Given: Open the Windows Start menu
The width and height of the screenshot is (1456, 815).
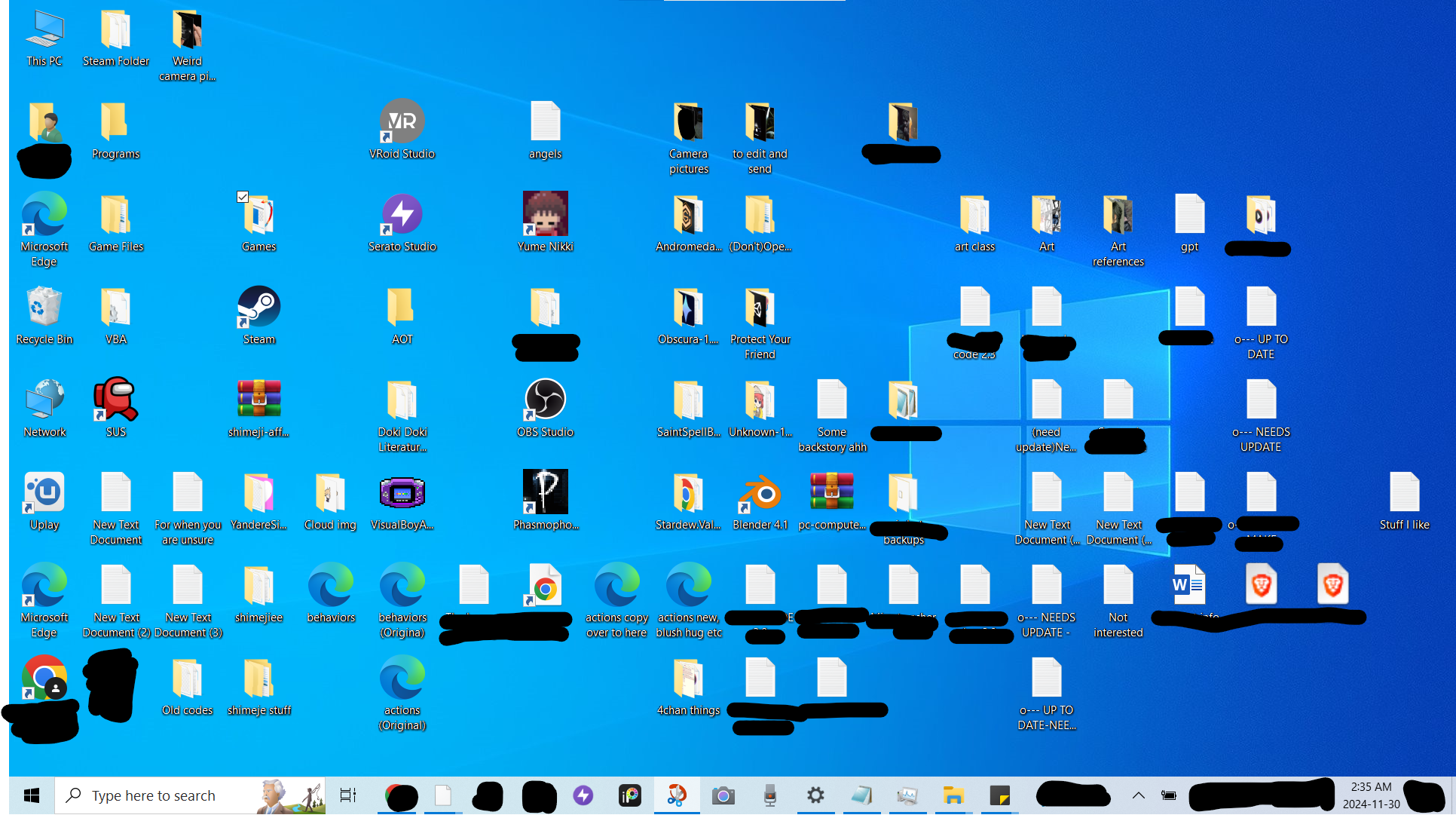Looking at the screenshot, I should 31,795.
